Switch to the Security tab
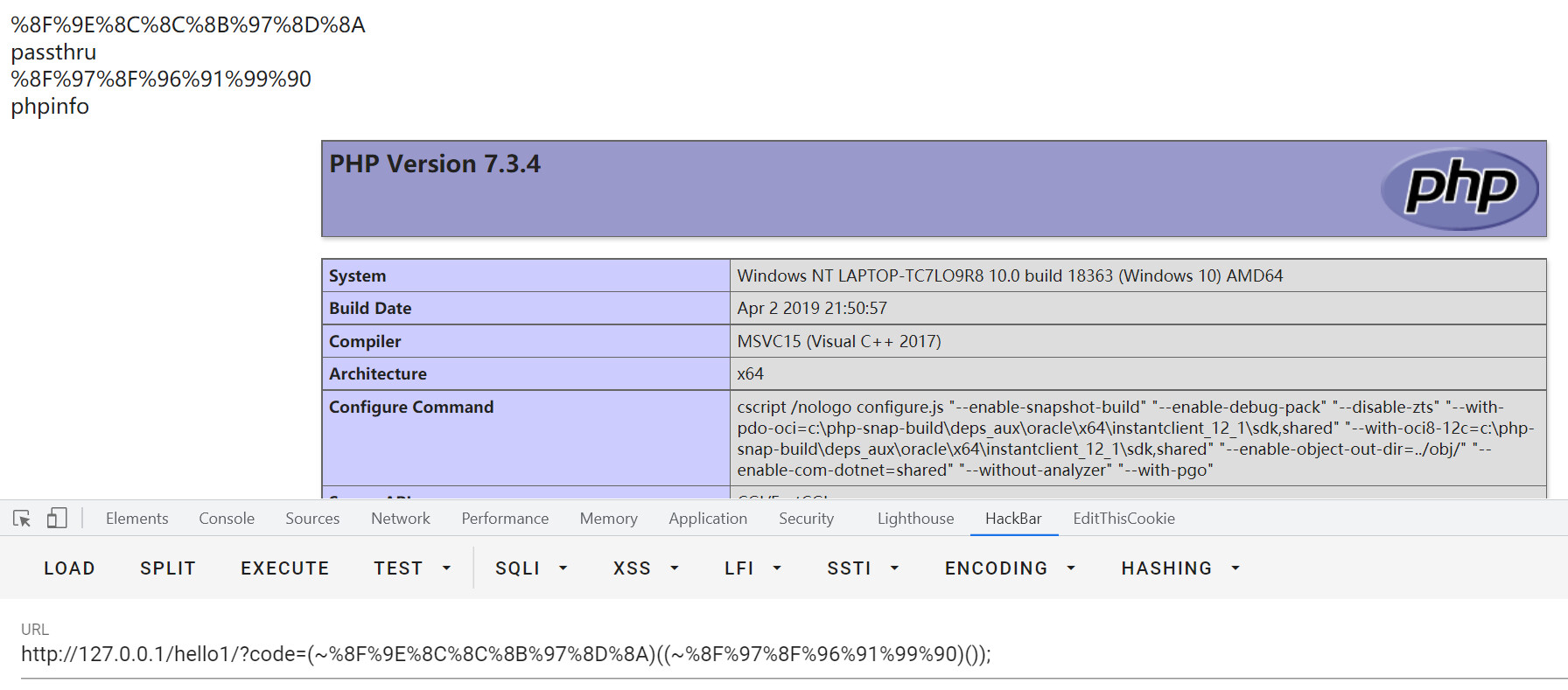Screen dimensions: 1568x690 806,519
